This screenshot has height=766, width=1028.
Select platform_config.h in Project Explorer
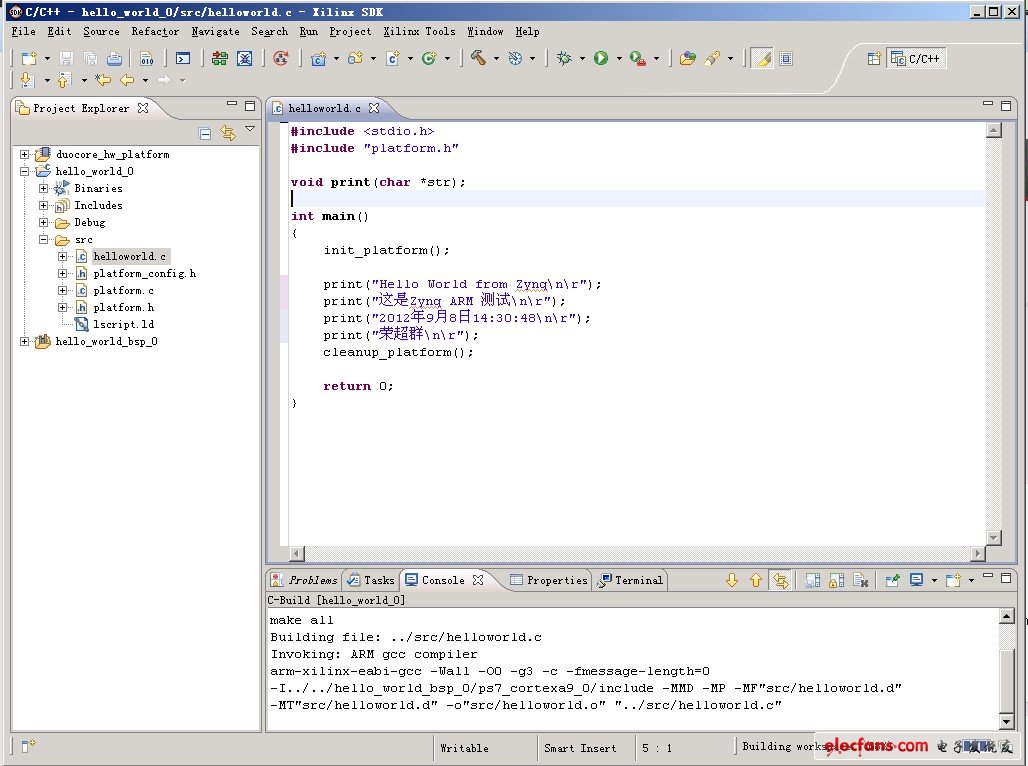tap(144, 274)
